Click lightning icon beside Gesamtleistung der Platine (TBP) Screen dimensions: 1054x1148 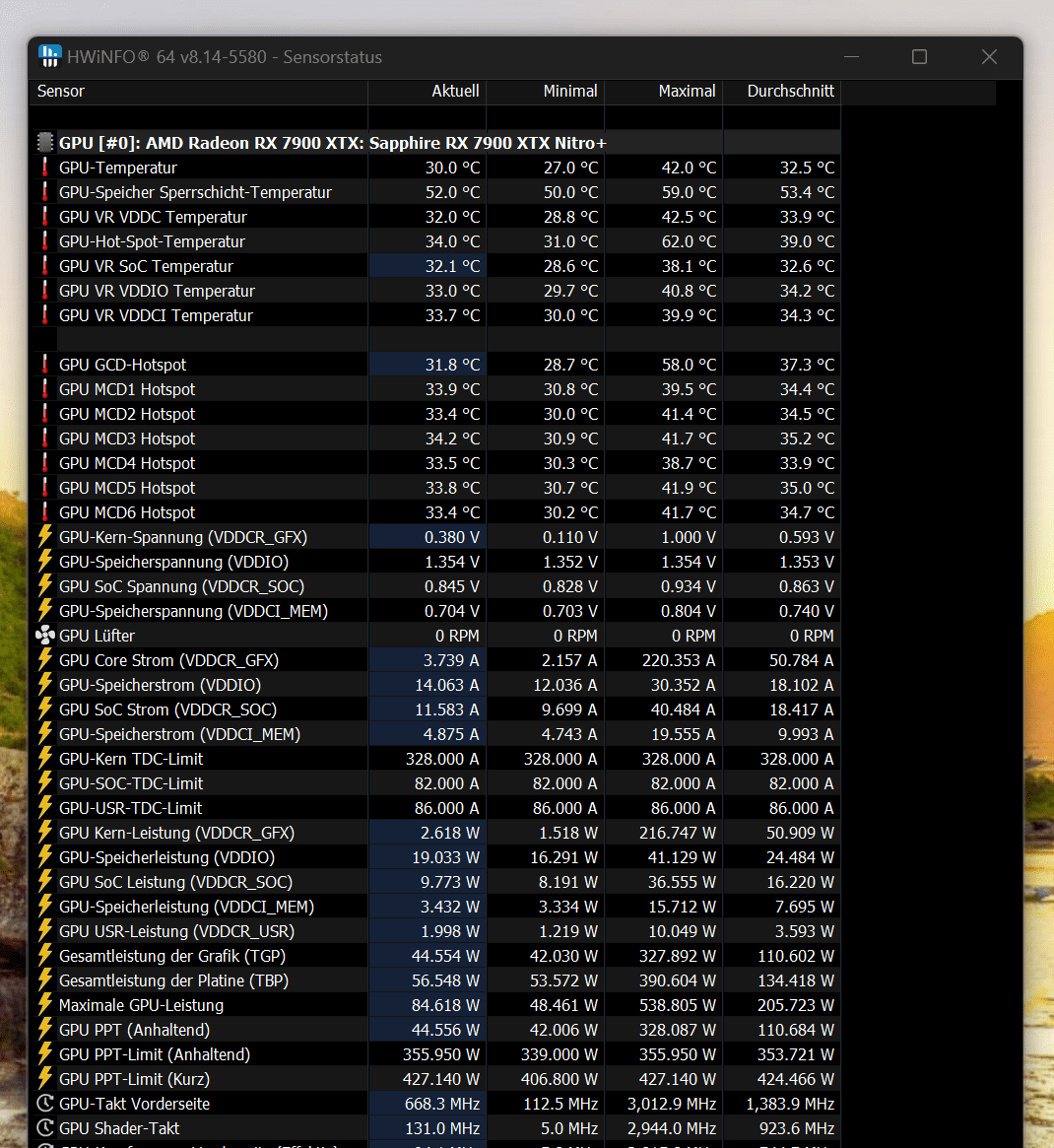click(x=45, y=980)
